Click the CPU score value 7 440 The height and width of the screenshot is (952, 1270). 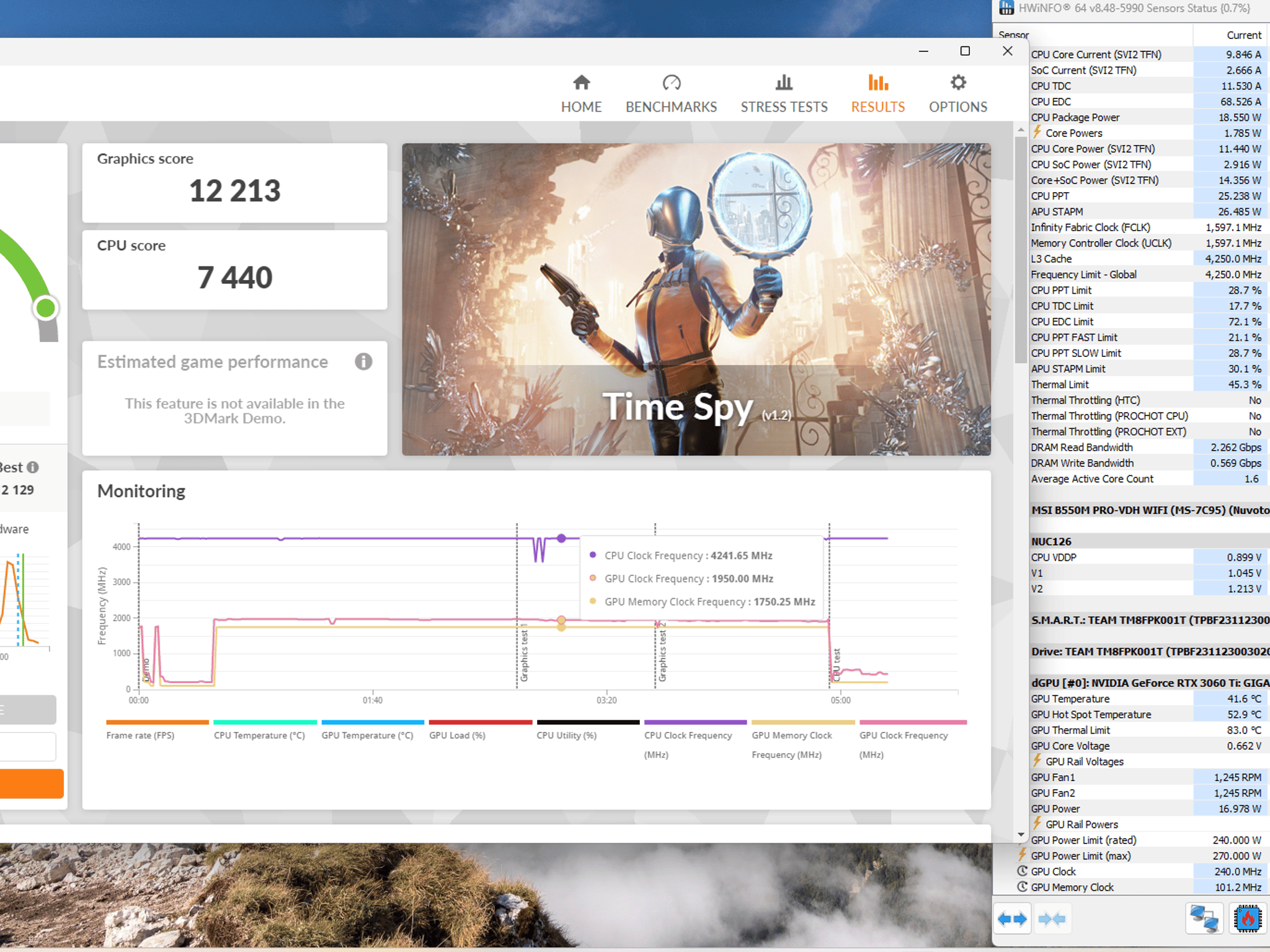tap(234, 277)
